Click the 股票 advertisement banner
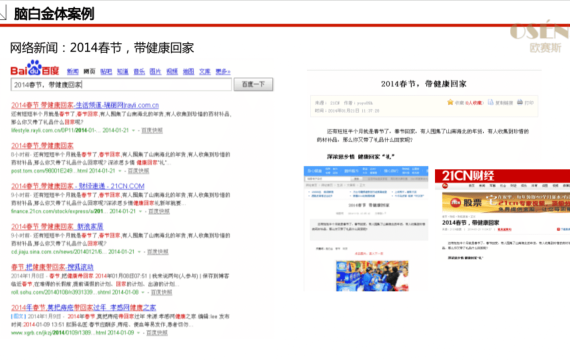Image resolution: width=570 pixels, height=360 pixels. 506,203
